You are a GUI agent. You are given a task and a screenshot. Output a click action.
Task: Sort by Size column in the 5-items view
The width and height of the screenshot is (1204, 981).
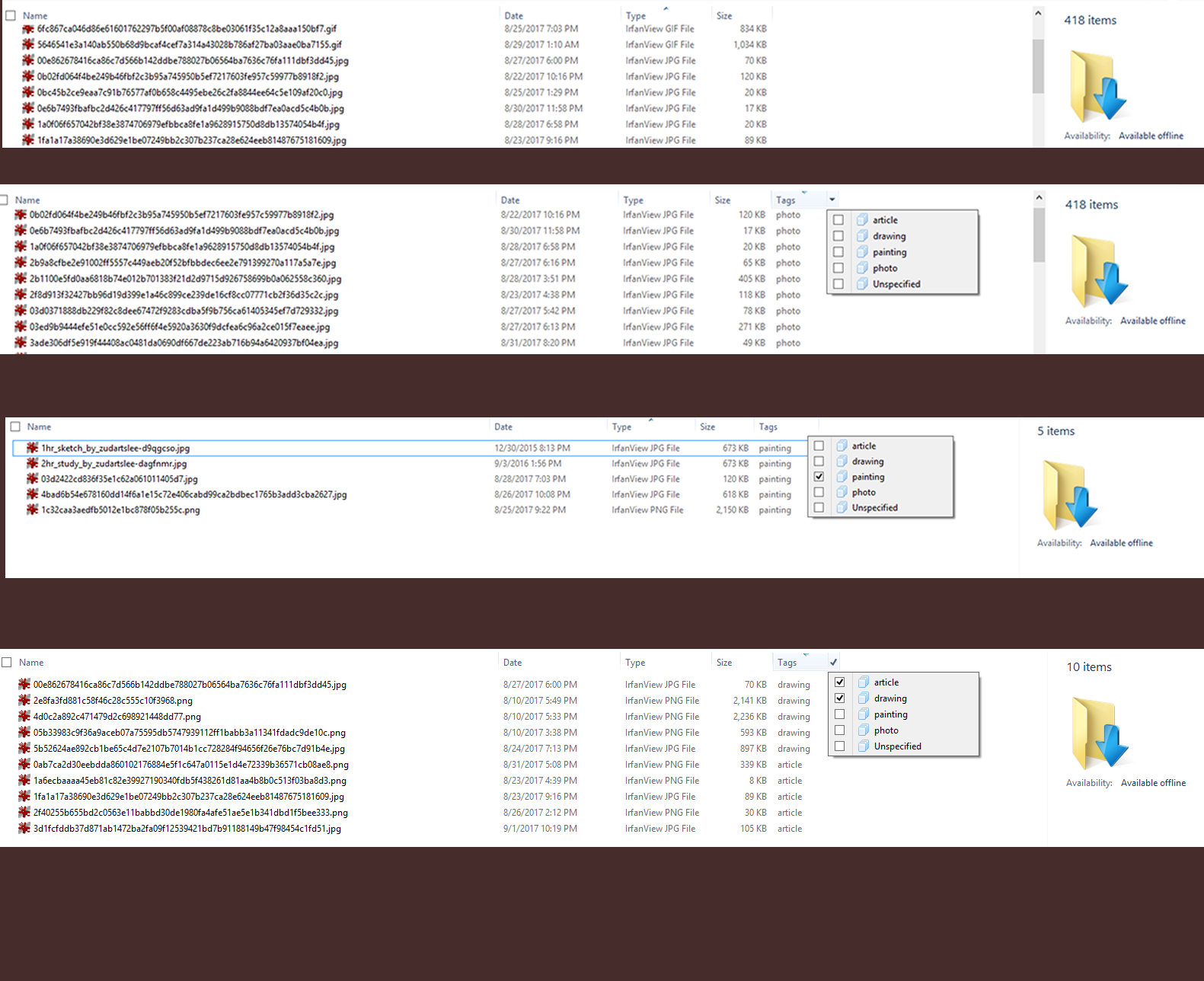tap(707, 427)
